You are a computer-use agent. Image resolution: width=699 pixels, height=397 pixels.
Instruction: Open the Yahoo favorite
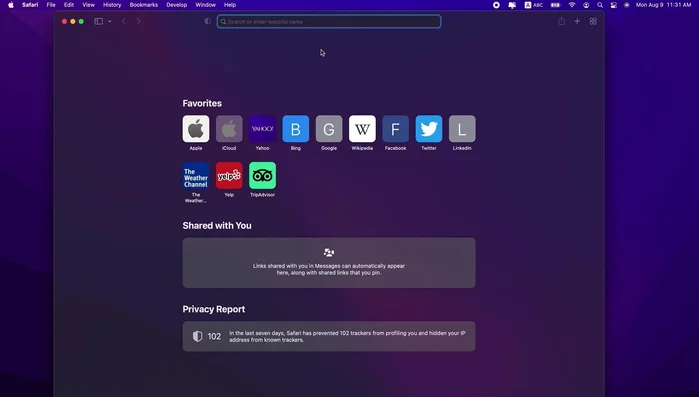coord(262,129)
